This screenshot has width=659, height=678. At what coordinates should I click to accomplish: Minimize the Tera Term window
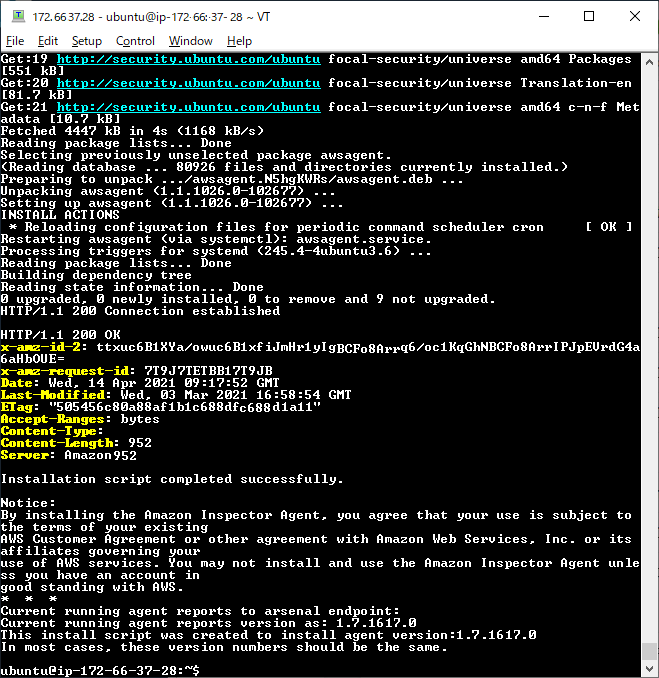(542, 17)
